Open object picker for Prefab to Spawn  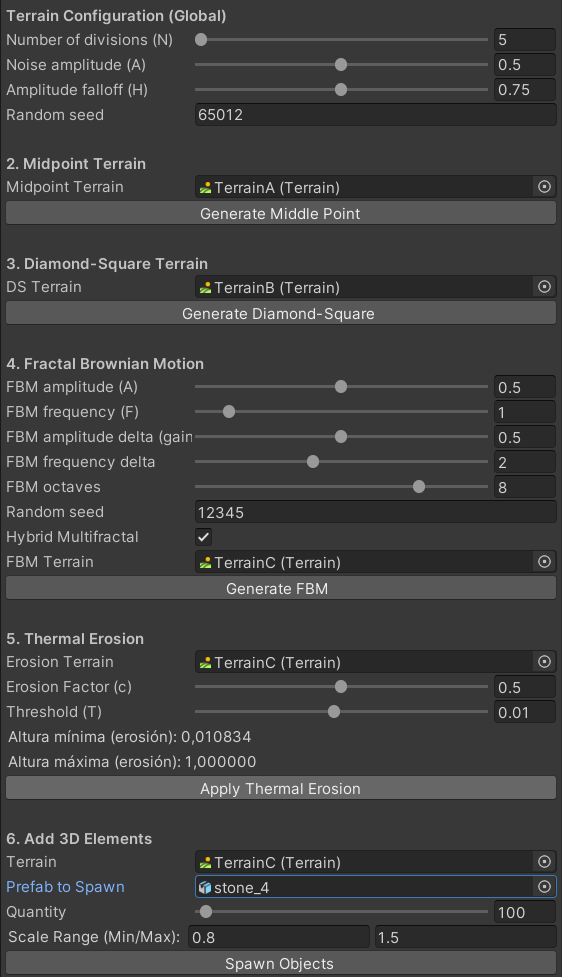click(x=544, y=887)
